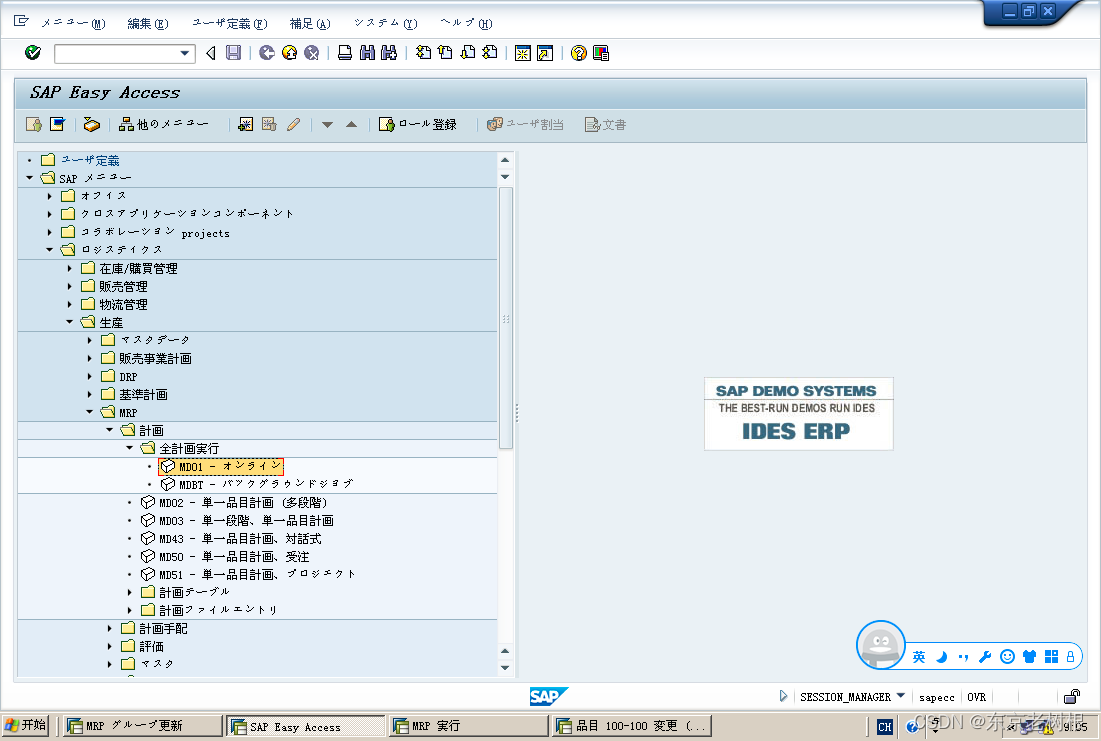Collapse the command field with triangle

click(210, 53)
